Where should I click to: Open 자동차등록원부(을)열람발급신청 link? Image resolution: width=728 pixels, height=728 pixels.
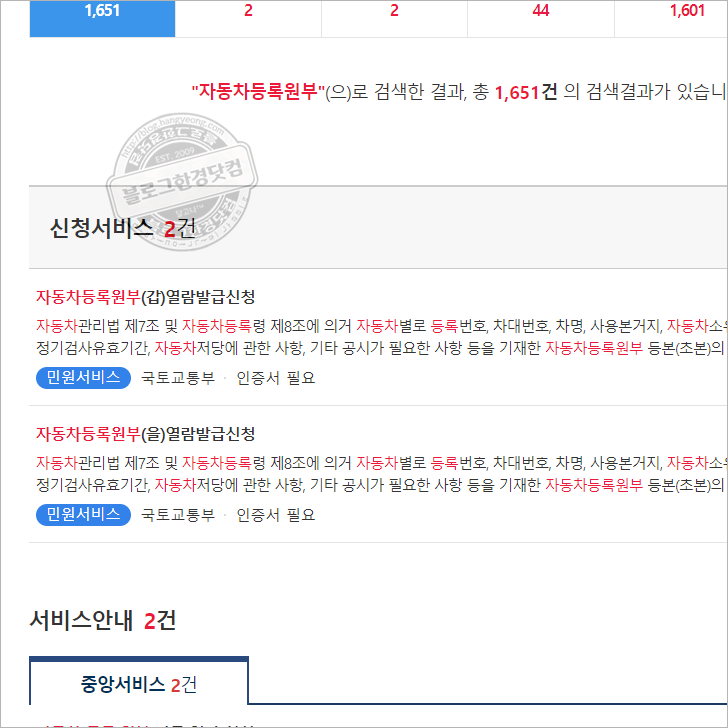(x=145, y=434)
